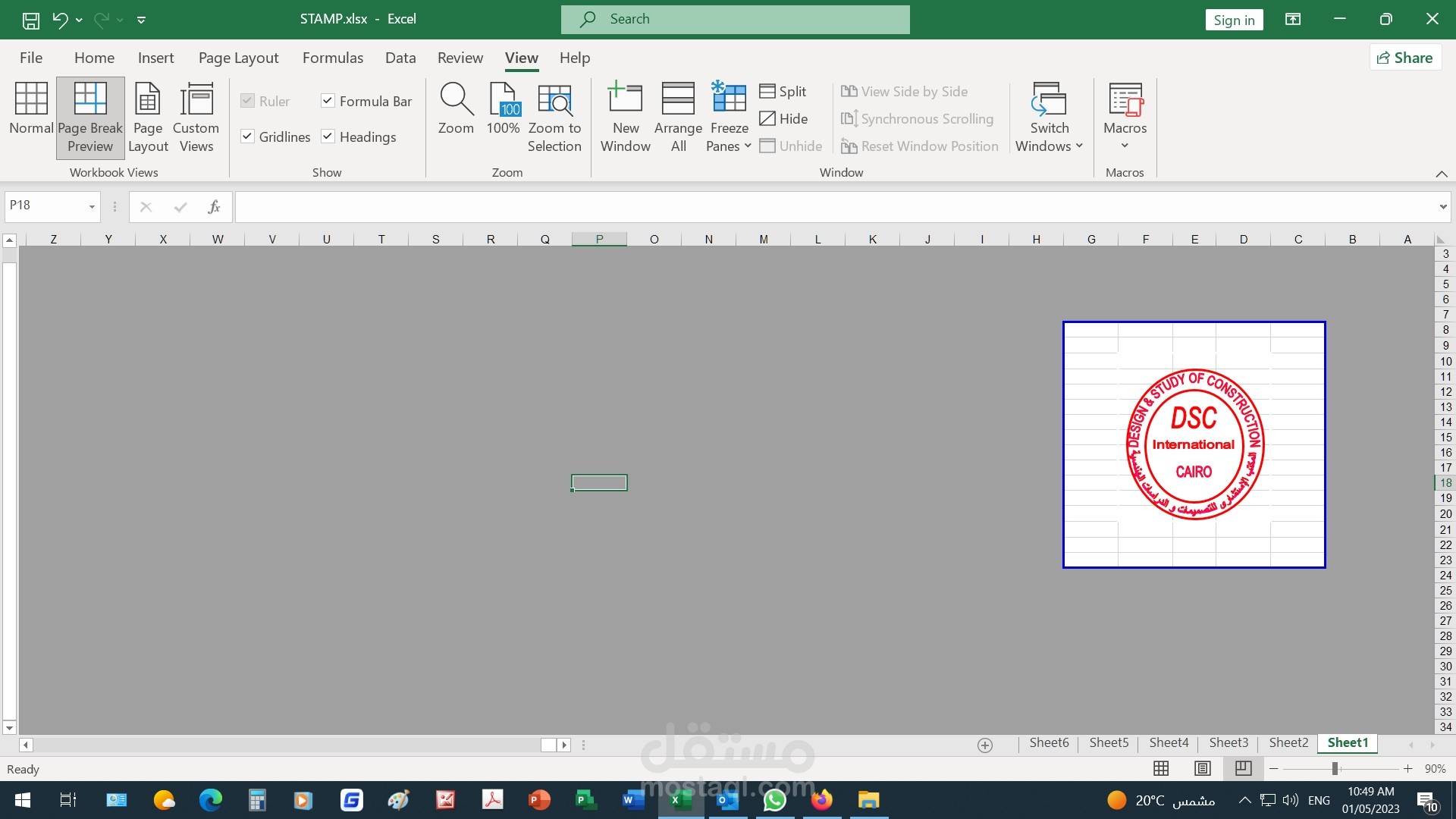
Task: Click the DSC International stamp image
Action: 1194,444
